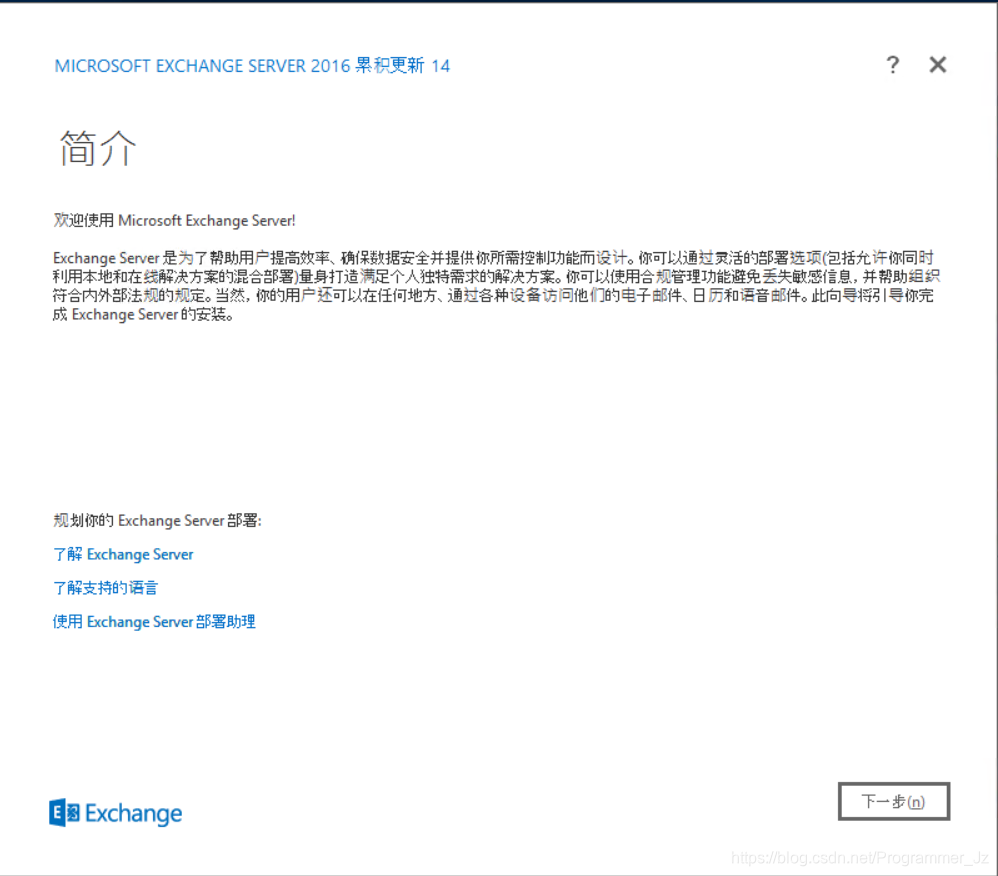Open the help question mark icon
The width and height of the screenshot is (998, 876).
[x=892, y=64]
